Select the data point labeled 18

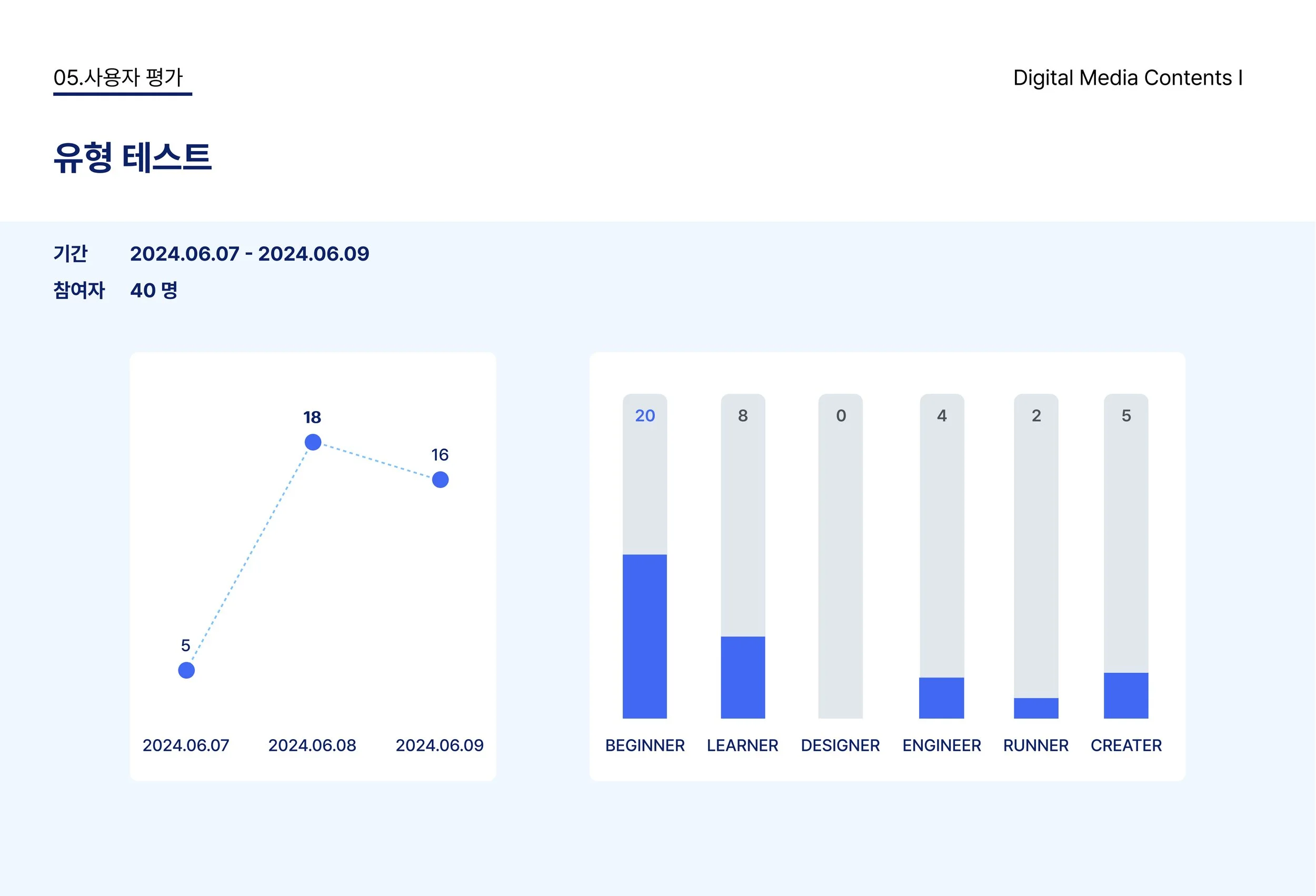[x=313, y=442]
